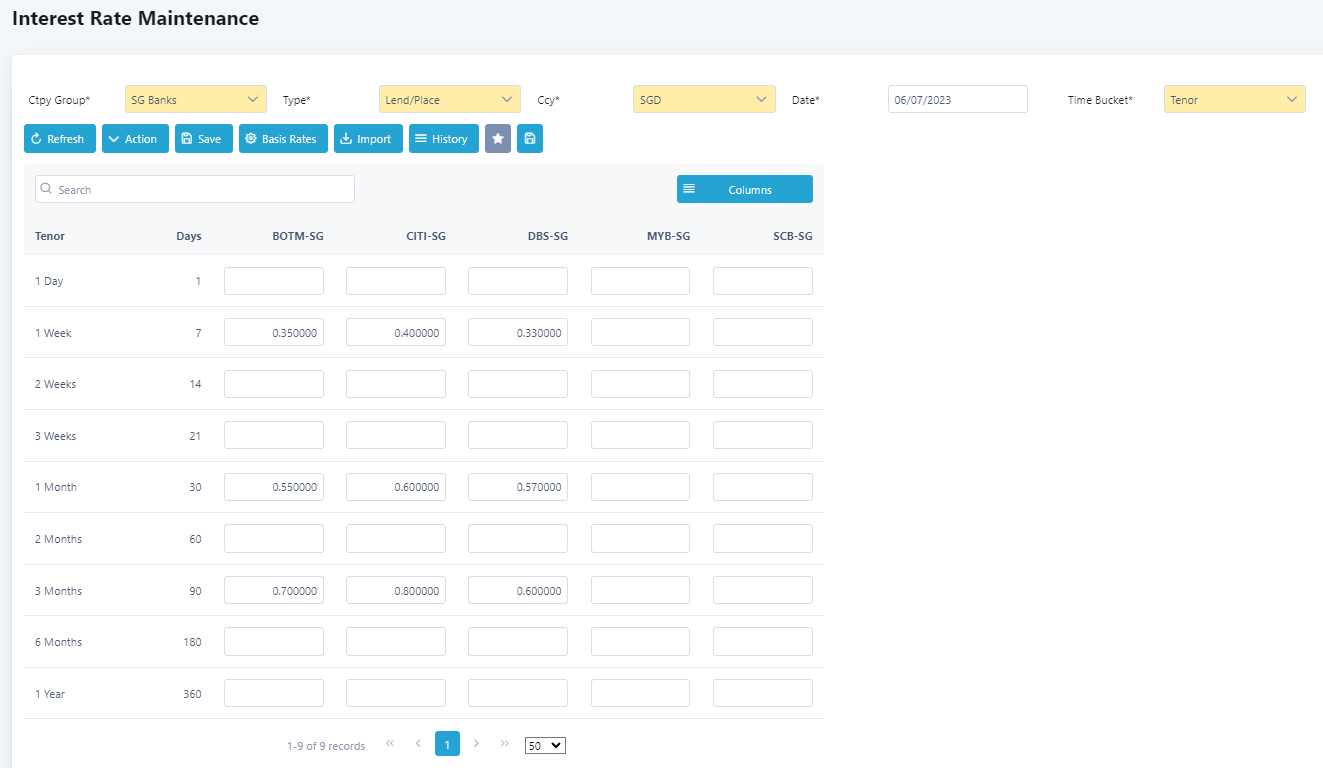Jump to last page arrow
This screenshot has height=768, width=1323.
pos(505,744)
